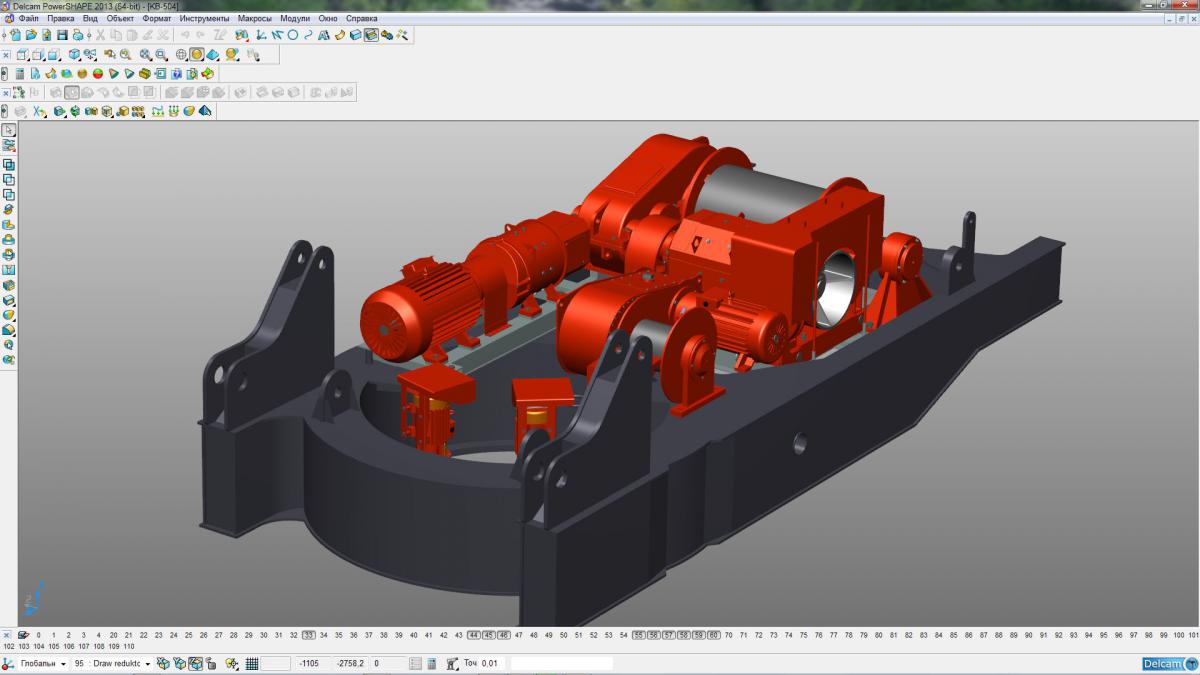Save the model with the floppy icon

click(x=62, y=34)
